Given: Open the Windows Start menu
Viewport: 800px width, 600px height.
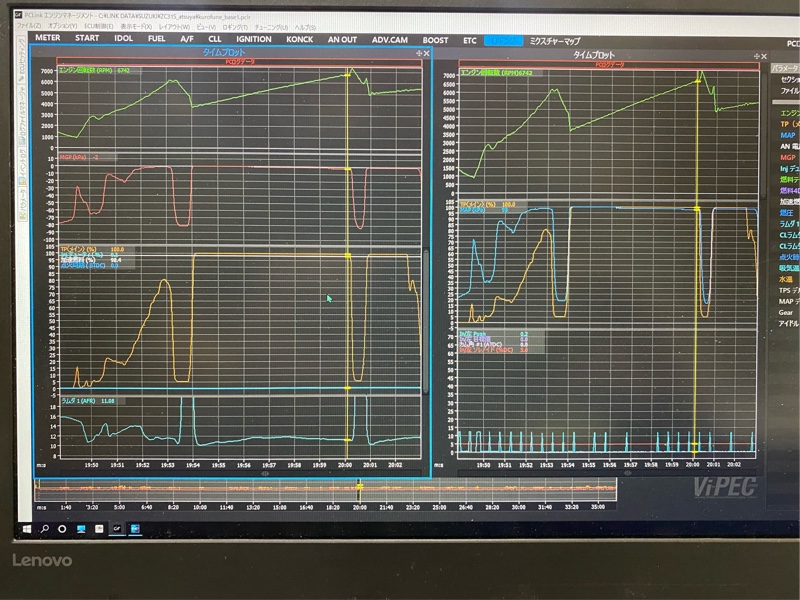Looking at the screenshot, I should click(27, 529).
